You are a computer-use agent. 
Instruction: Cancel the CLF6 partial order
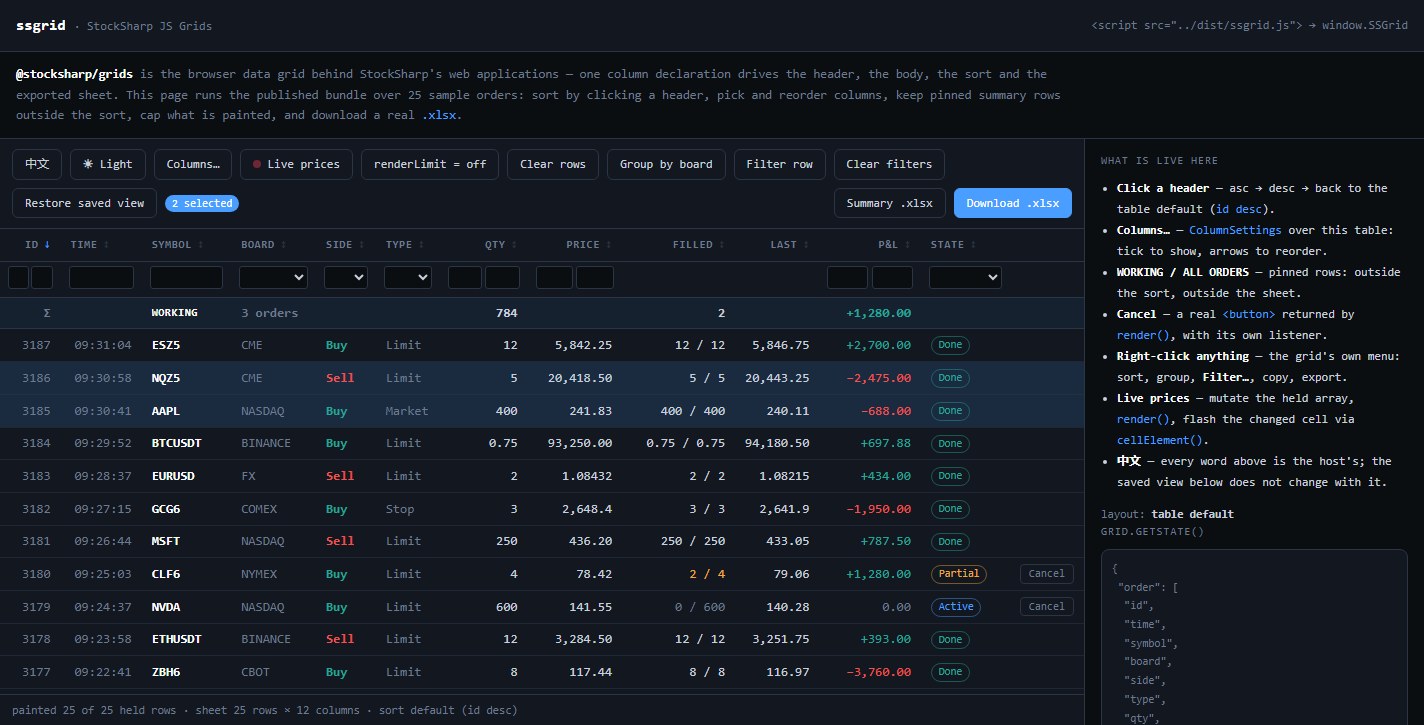(x=1047, y=574)
